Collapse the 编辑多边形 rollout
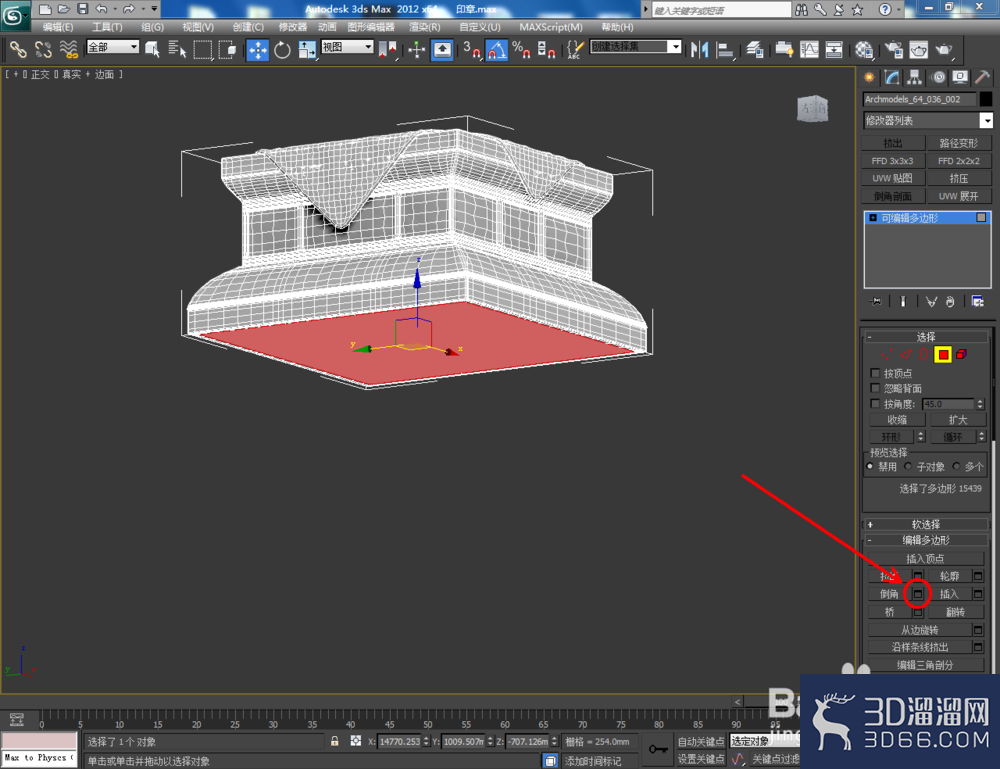This screenshot has width=1000, height=769. [x=925, y=540]
